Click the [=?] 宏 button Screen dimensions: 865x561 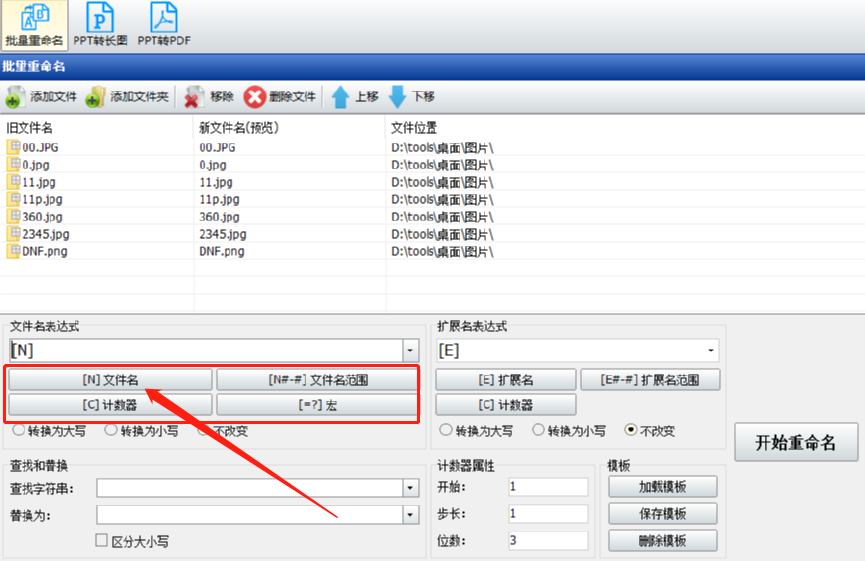pyautogui.click(x=317, y=405)
